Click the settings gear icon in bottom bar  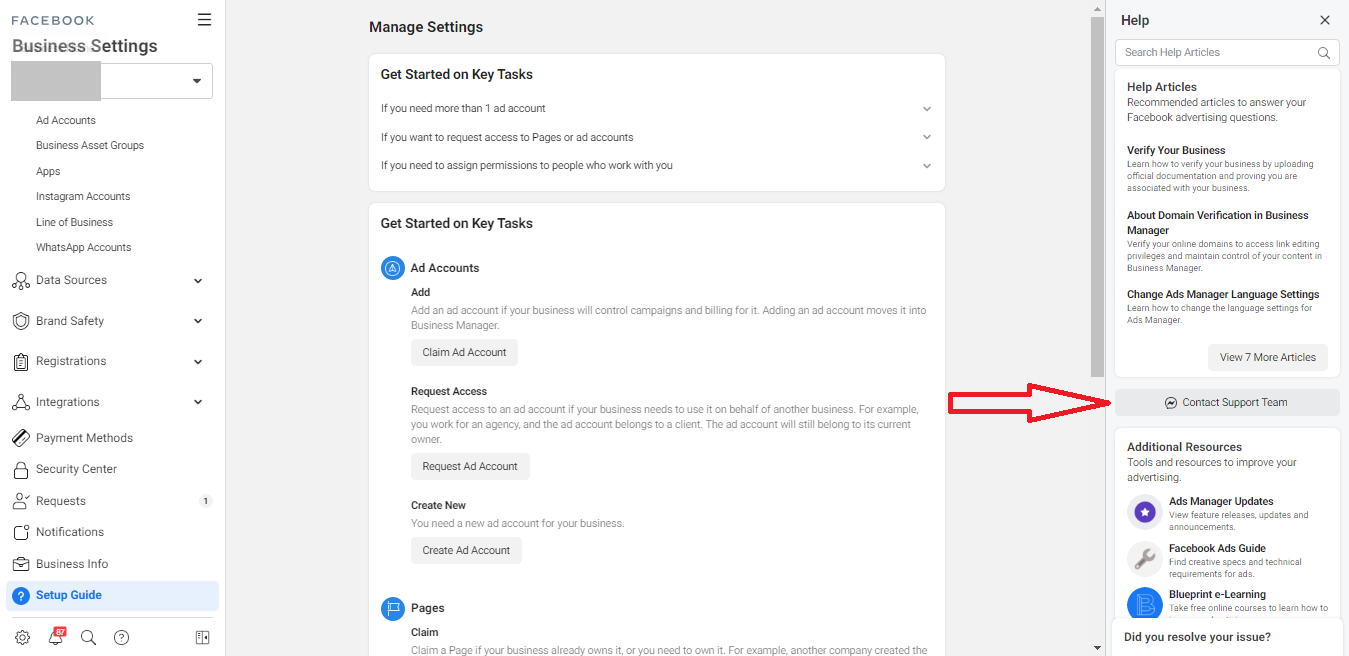coord(22,638)
